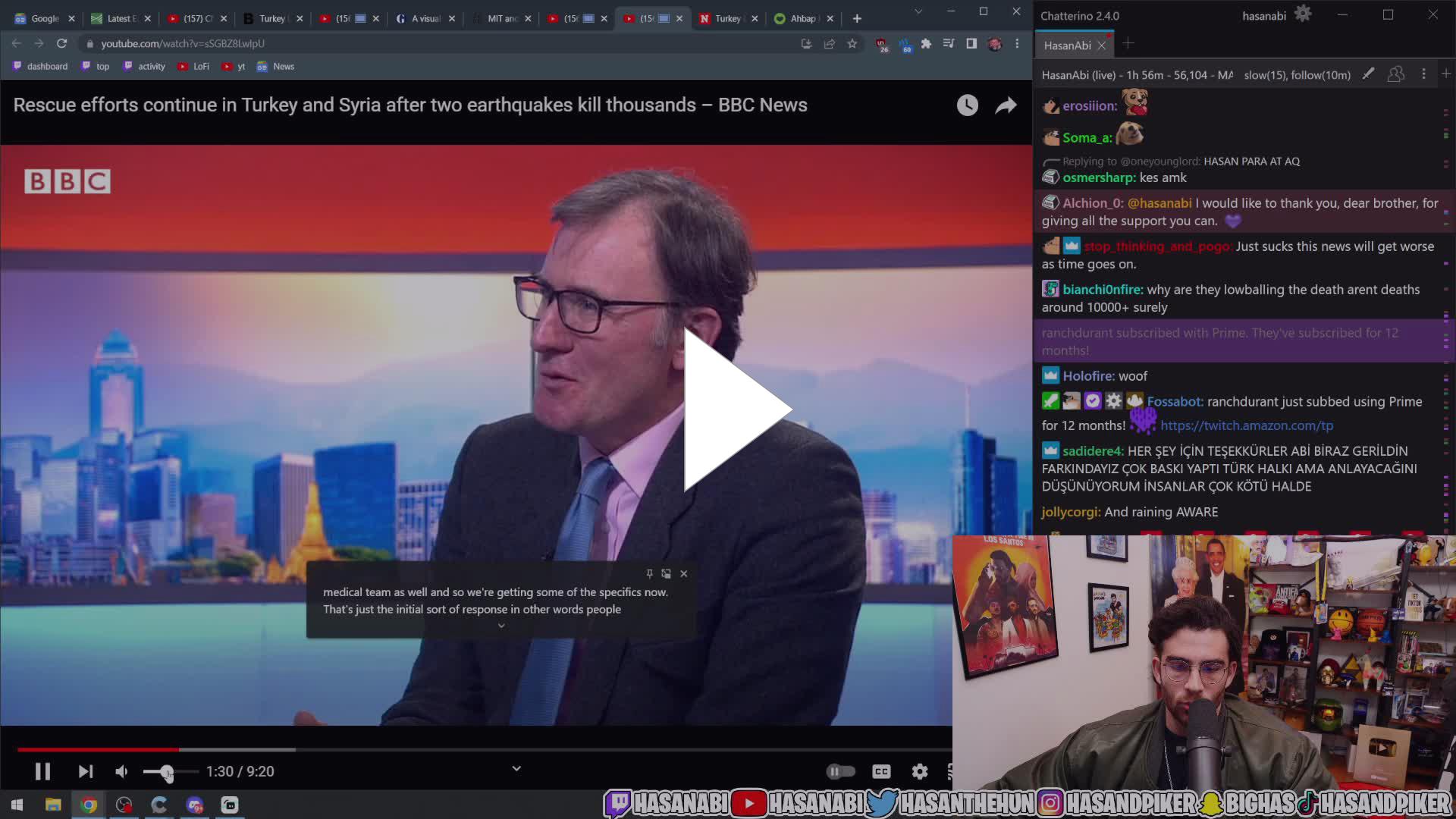Mute the video volume speaker icon
The width and height of the screenshot is (1456, 819).
coord(121,771)
